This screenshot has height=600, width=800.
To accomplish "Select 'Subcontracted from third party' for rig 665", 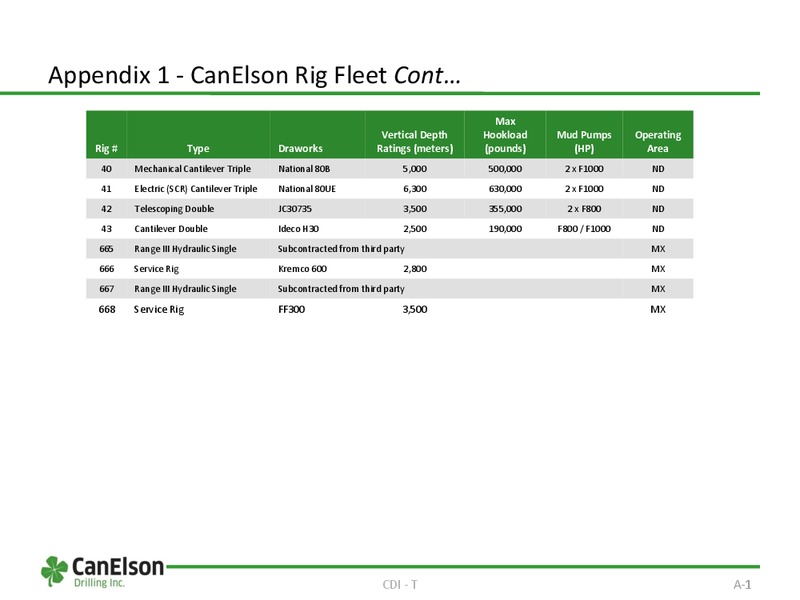I will 341,249.
